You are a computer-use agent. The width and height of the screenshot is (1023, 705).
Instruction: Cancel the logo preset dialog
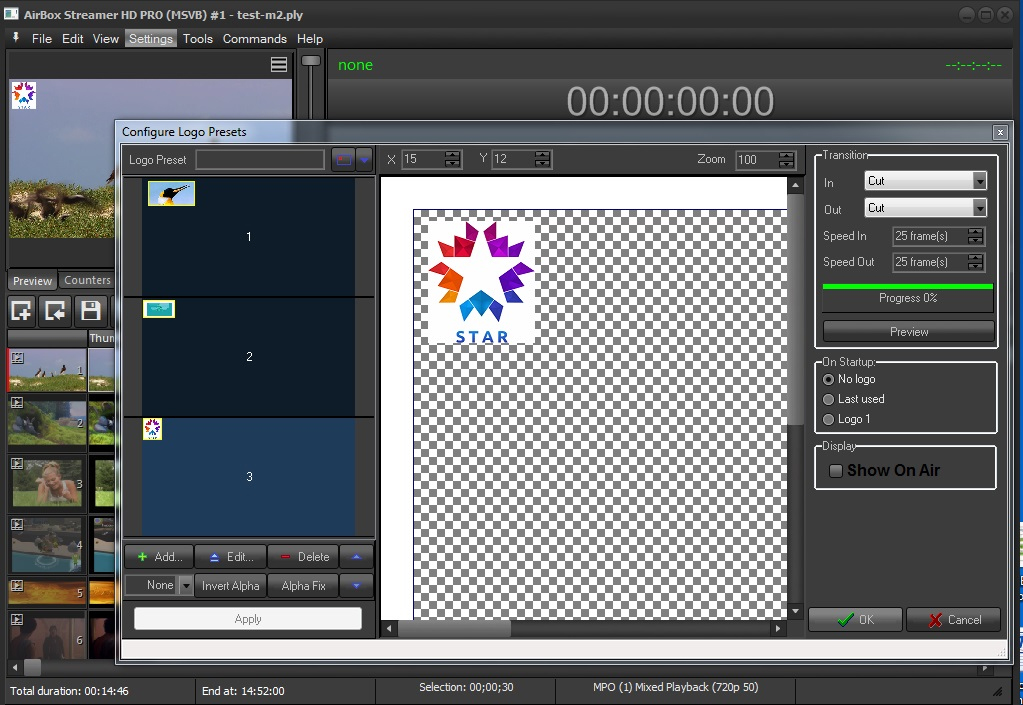click(x=953, y=620)
